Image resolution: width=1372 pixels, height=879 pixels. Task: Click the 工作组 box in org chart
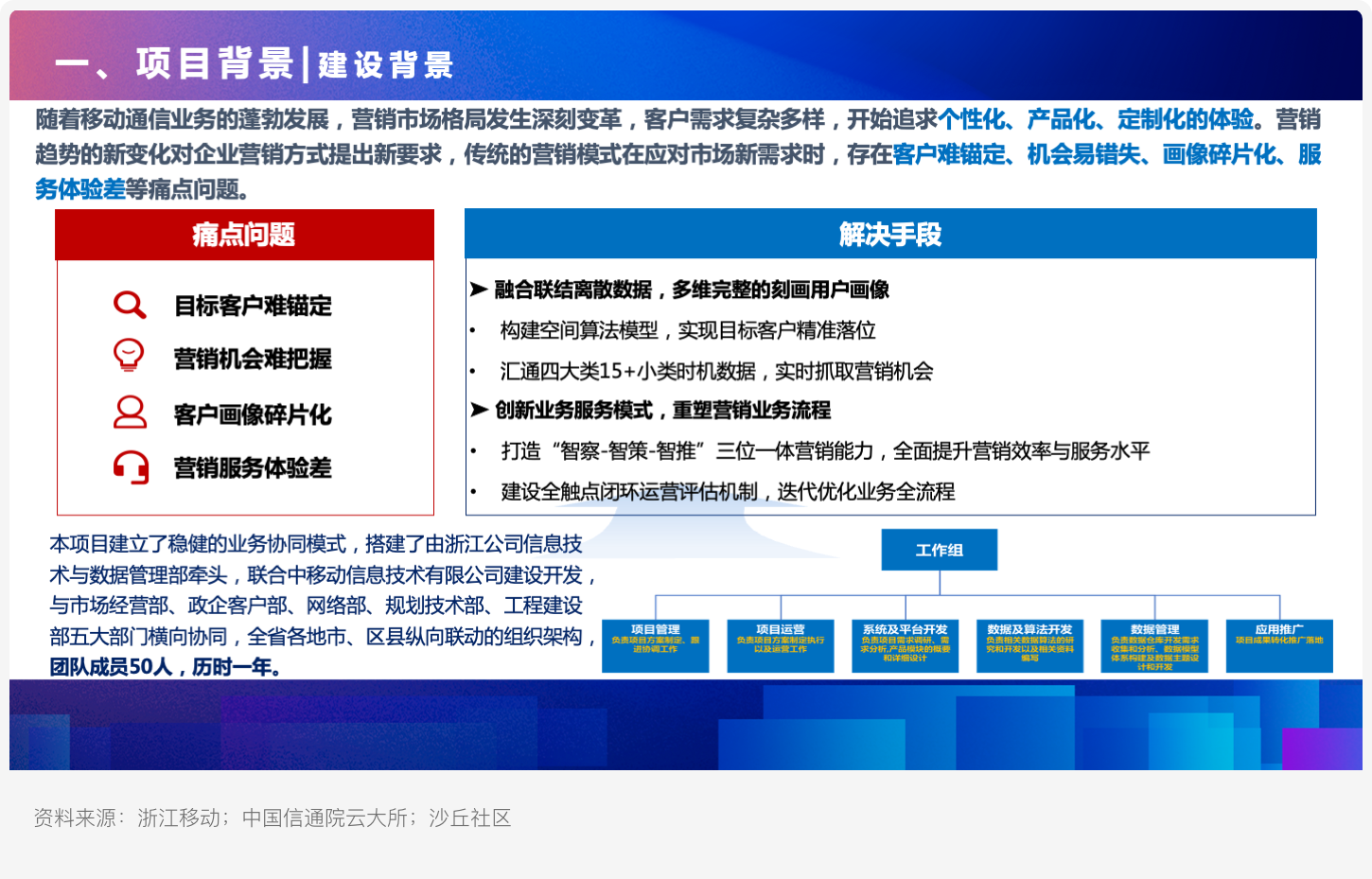click(x=939, y=550)
